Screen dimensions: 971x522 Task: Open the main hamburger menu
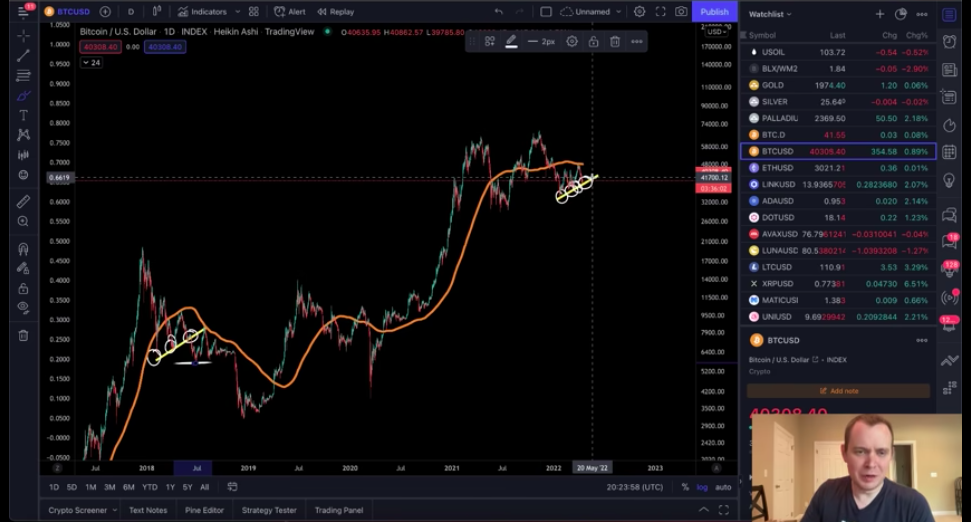(x=24, y=11)
